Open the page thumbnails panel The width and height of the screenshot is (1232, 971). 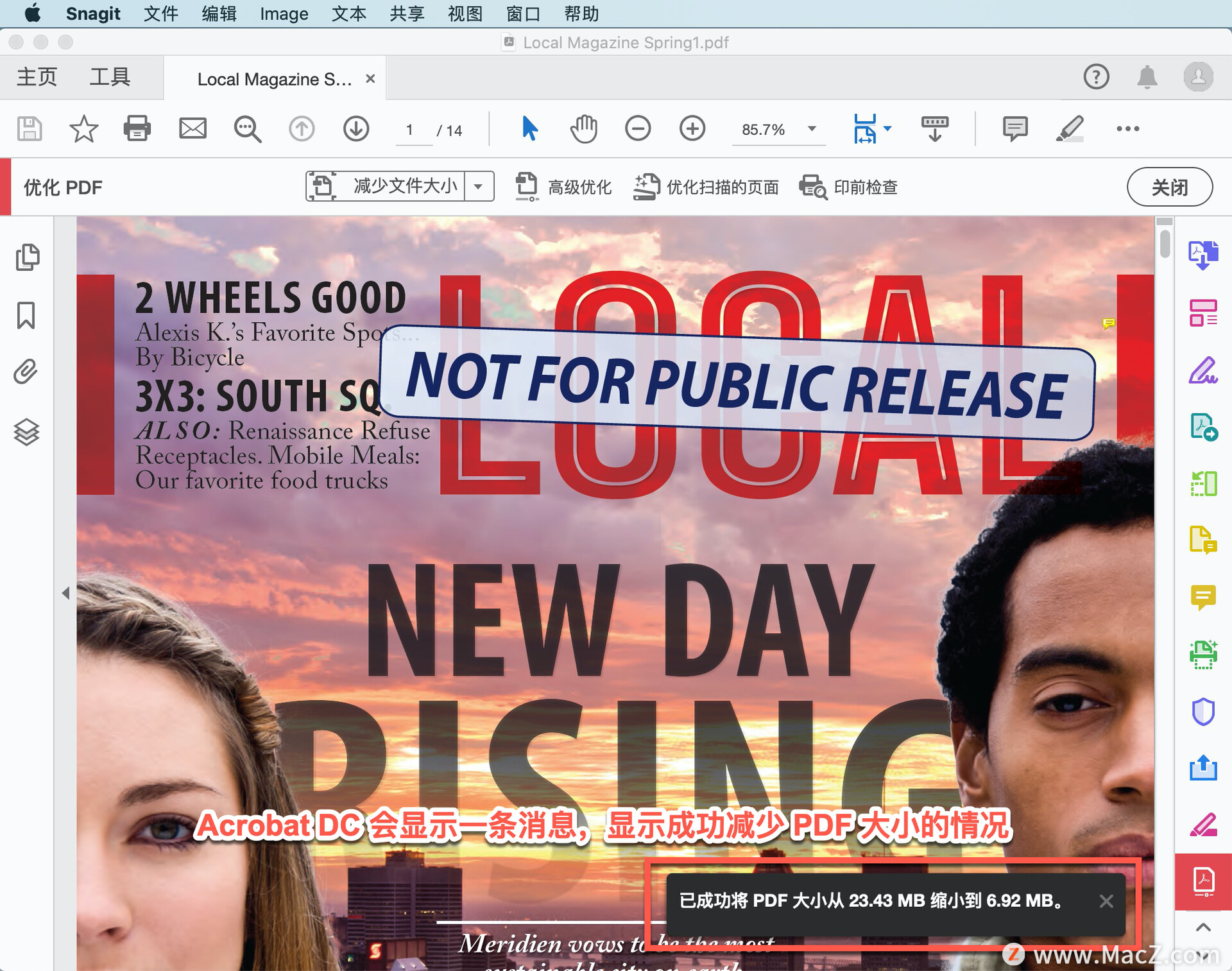tap(27, 257)
